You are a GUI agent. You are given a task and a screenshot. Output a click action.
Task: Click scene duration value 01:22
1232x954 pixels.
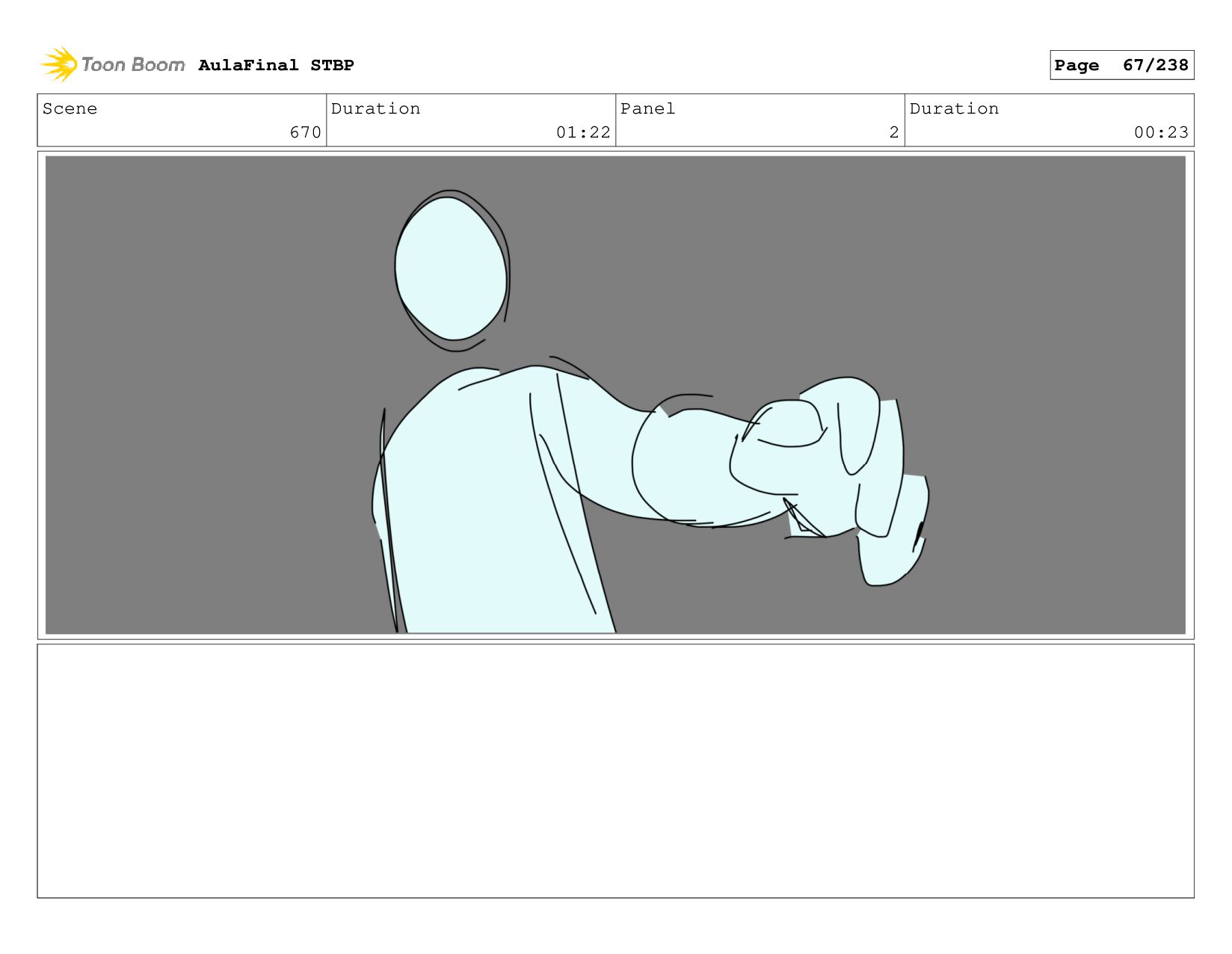tap(583, 132)
